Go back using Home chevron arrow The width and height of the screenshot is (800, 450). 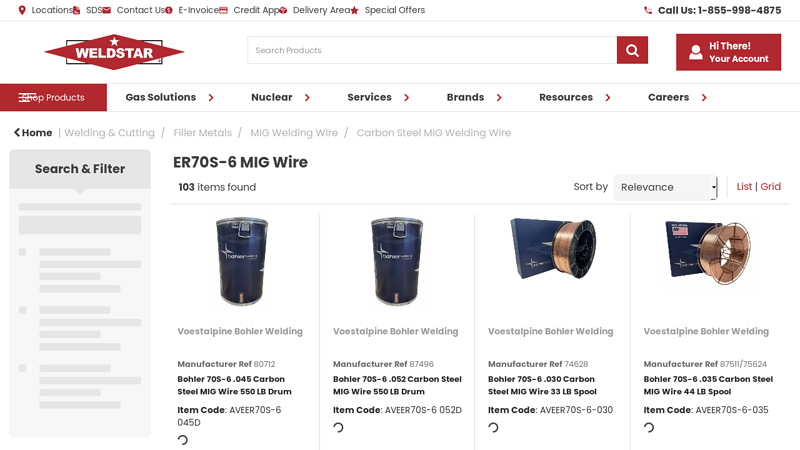[x=17, y=133]
